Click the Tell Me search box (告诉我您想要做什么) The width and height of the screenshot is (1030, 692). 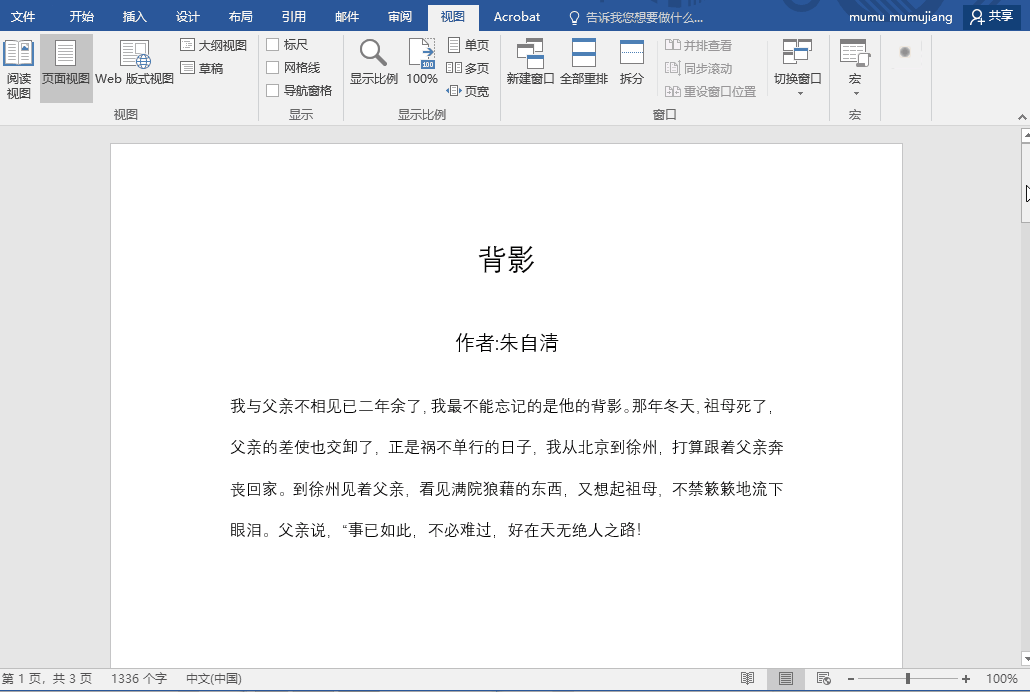635,17
